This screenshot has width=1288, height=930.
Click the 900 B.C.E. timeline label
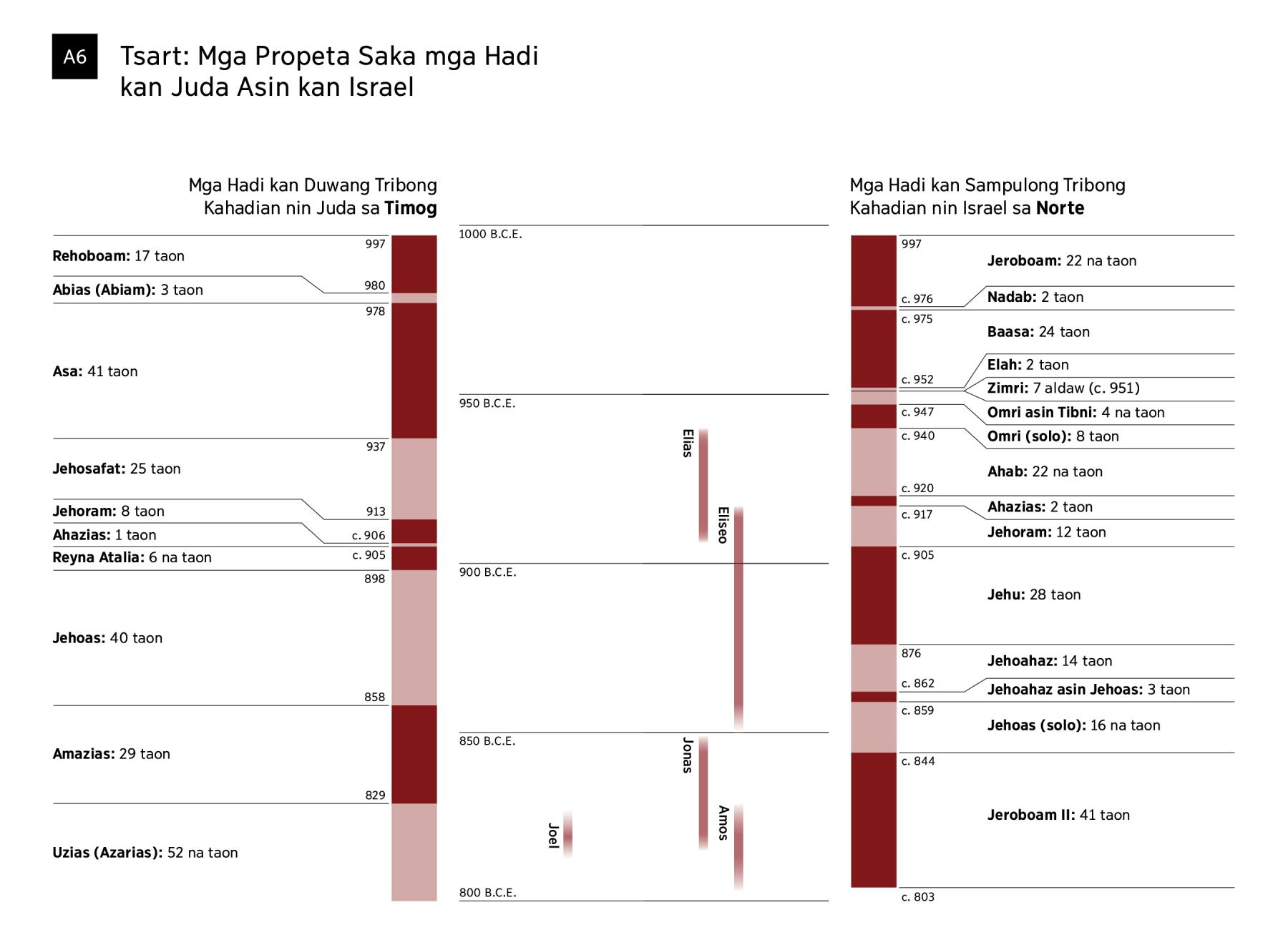(487, 572)
